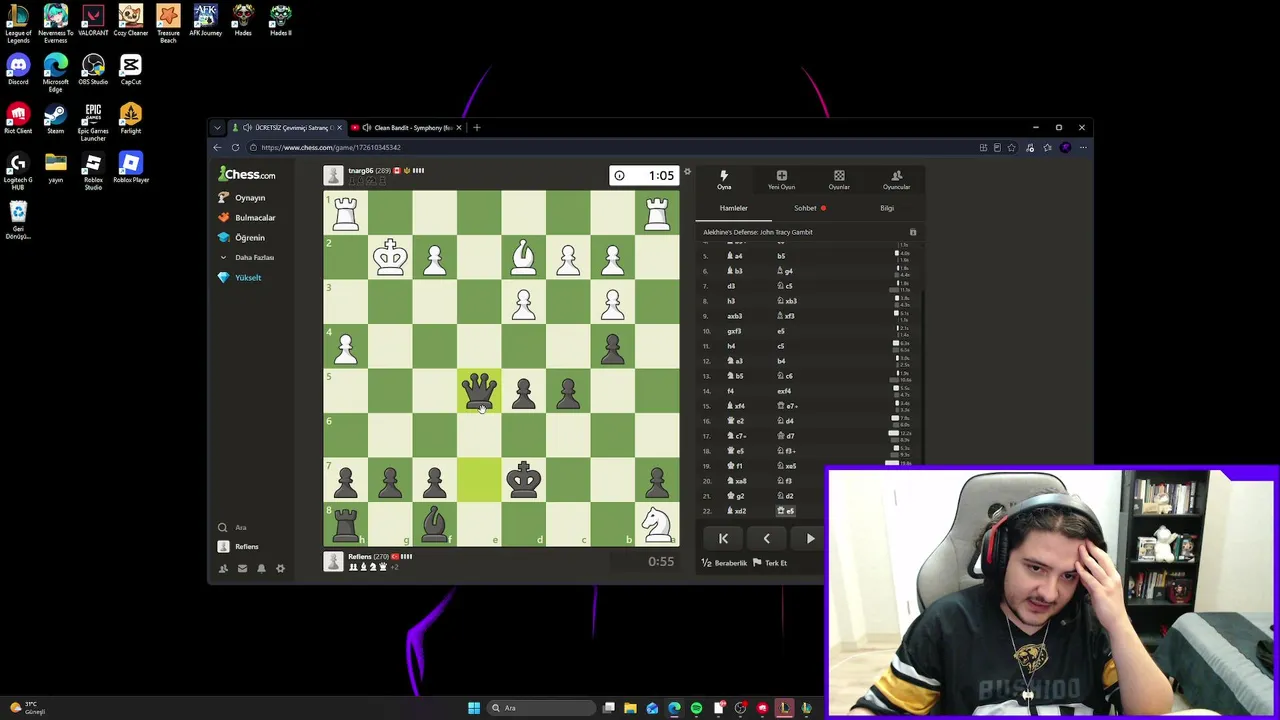Select the black king on the board

click(x=523, y=480)
